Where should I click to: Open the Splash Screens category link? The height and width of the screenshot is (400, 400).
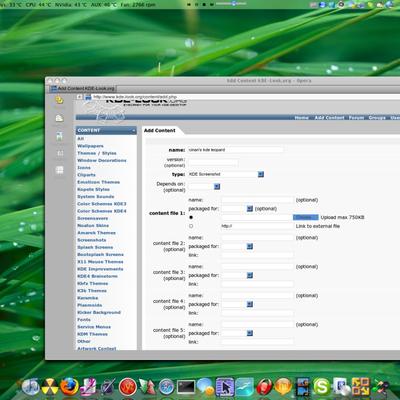95,247
